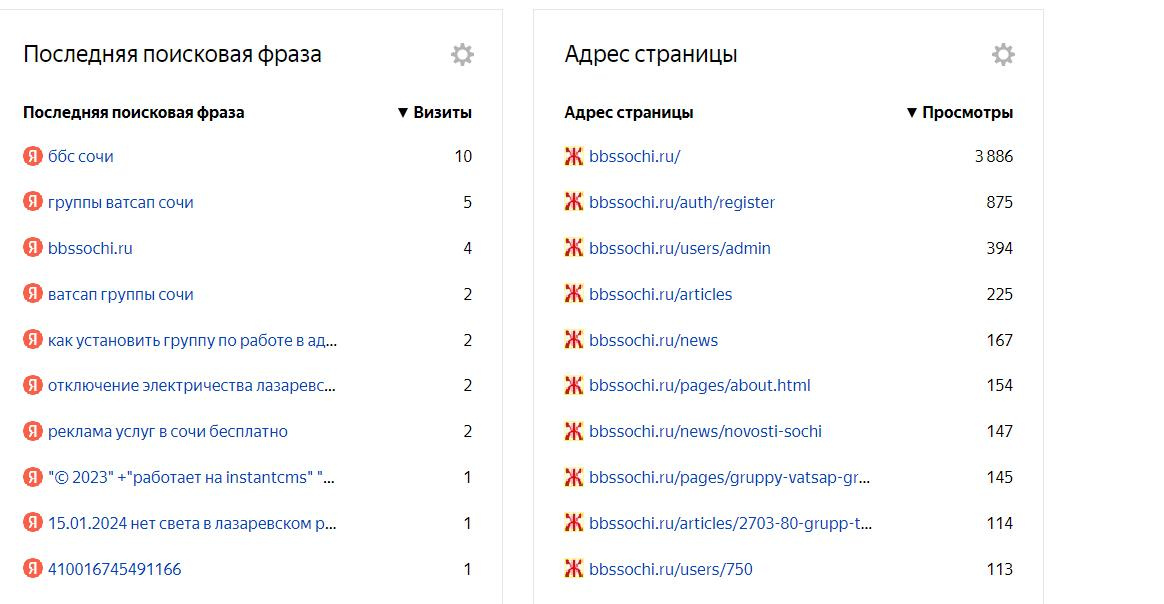Open bbssochi.ru/news/novosti-sochi link

point(705,431)
